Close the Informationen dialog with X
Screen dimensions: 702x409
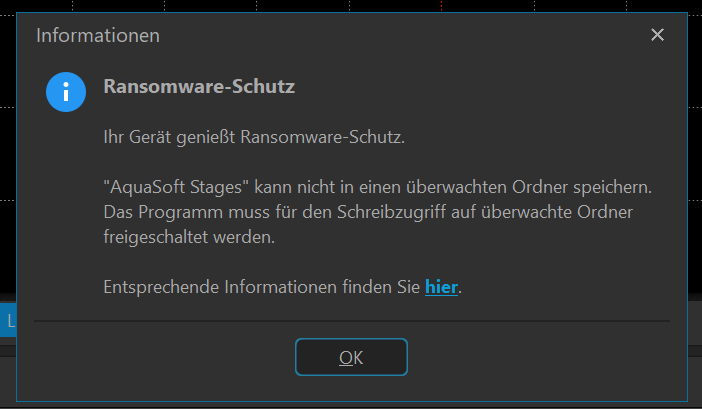(x=657, y=35)
